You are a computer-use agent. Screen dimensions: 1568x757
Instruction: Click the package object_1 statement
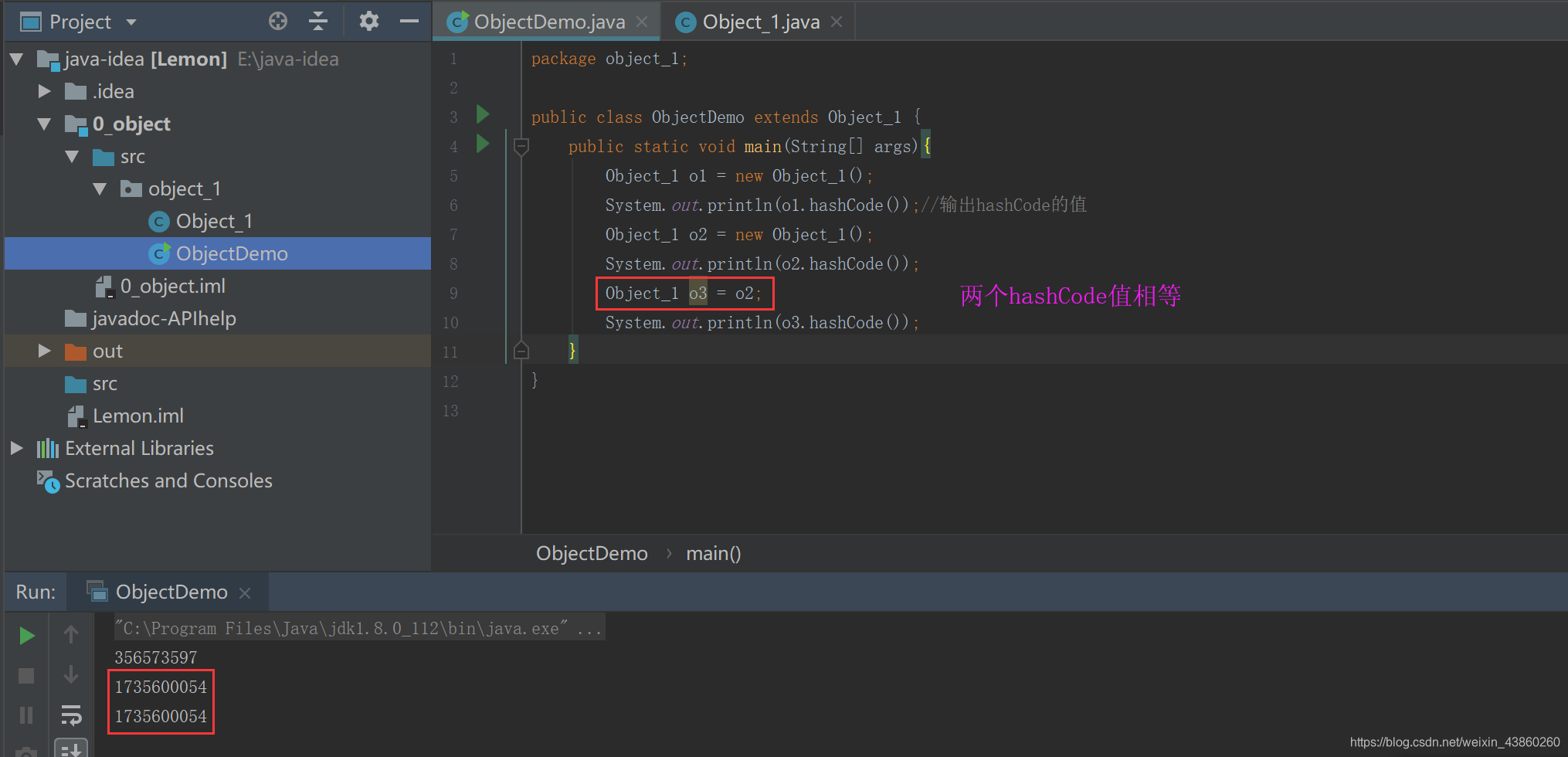click(609, 59)
